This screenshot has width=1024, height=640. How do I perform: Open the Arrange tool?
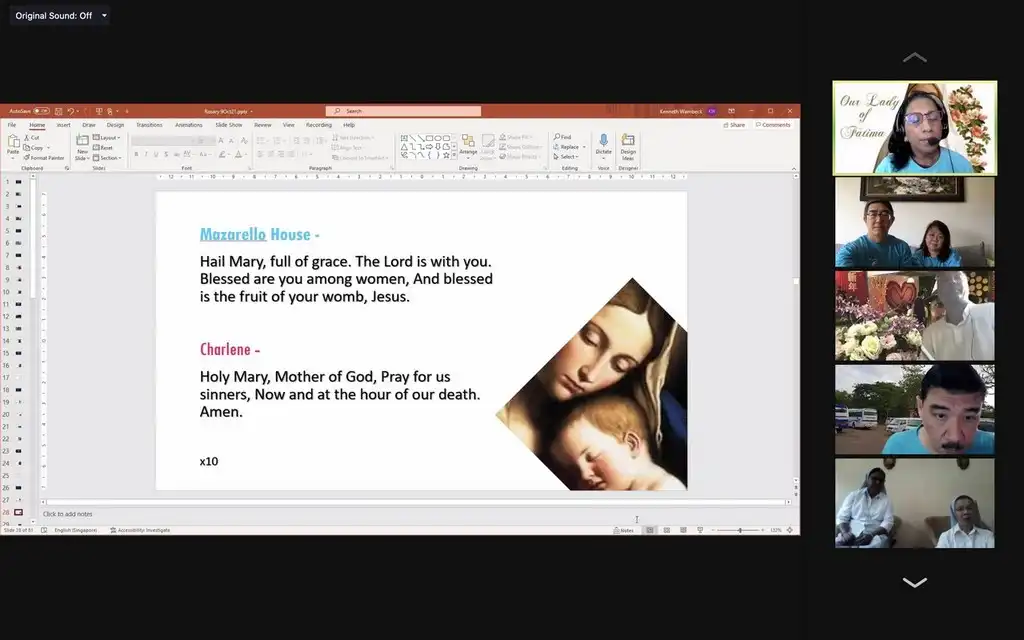[x=468, y=146]
